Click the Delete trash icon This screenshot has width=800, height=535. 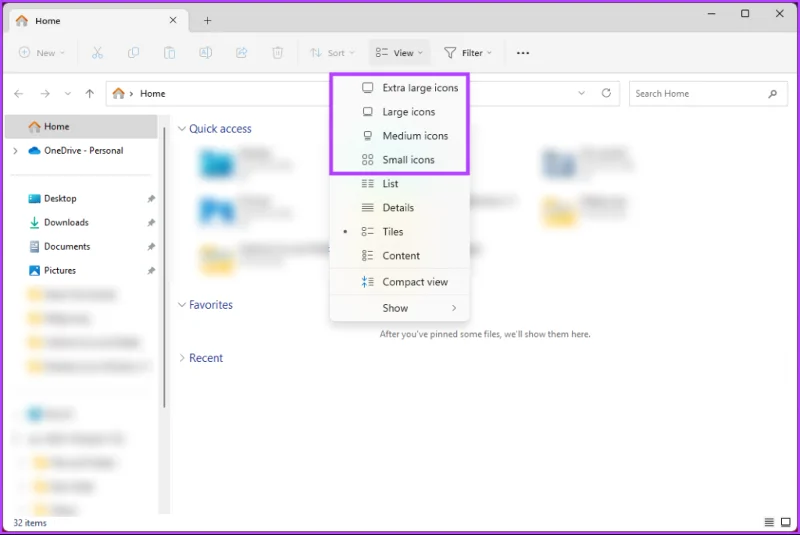pos(278,53)
